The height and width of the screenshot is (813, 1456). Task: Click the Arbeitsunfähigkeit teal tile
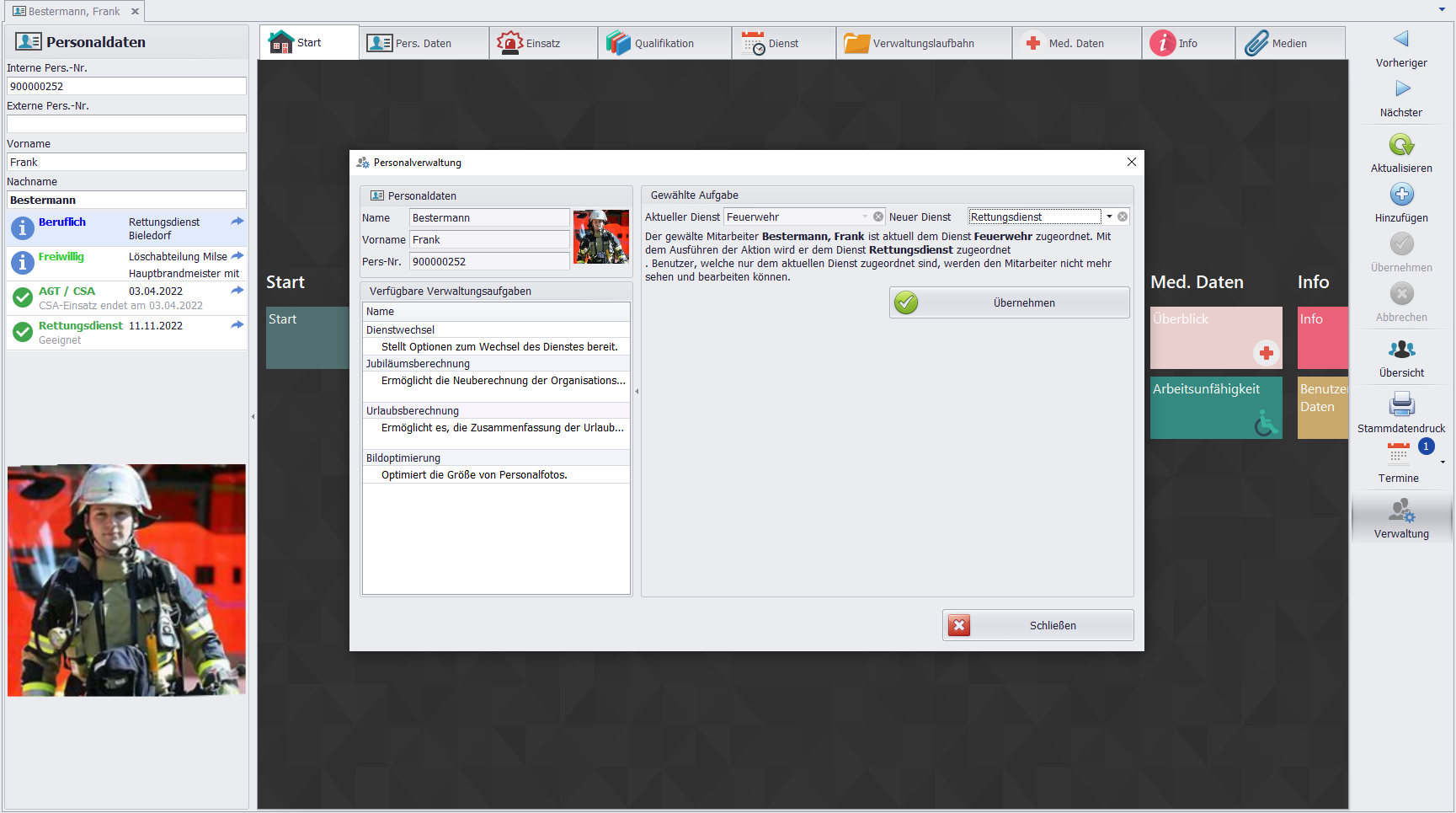1215,408
